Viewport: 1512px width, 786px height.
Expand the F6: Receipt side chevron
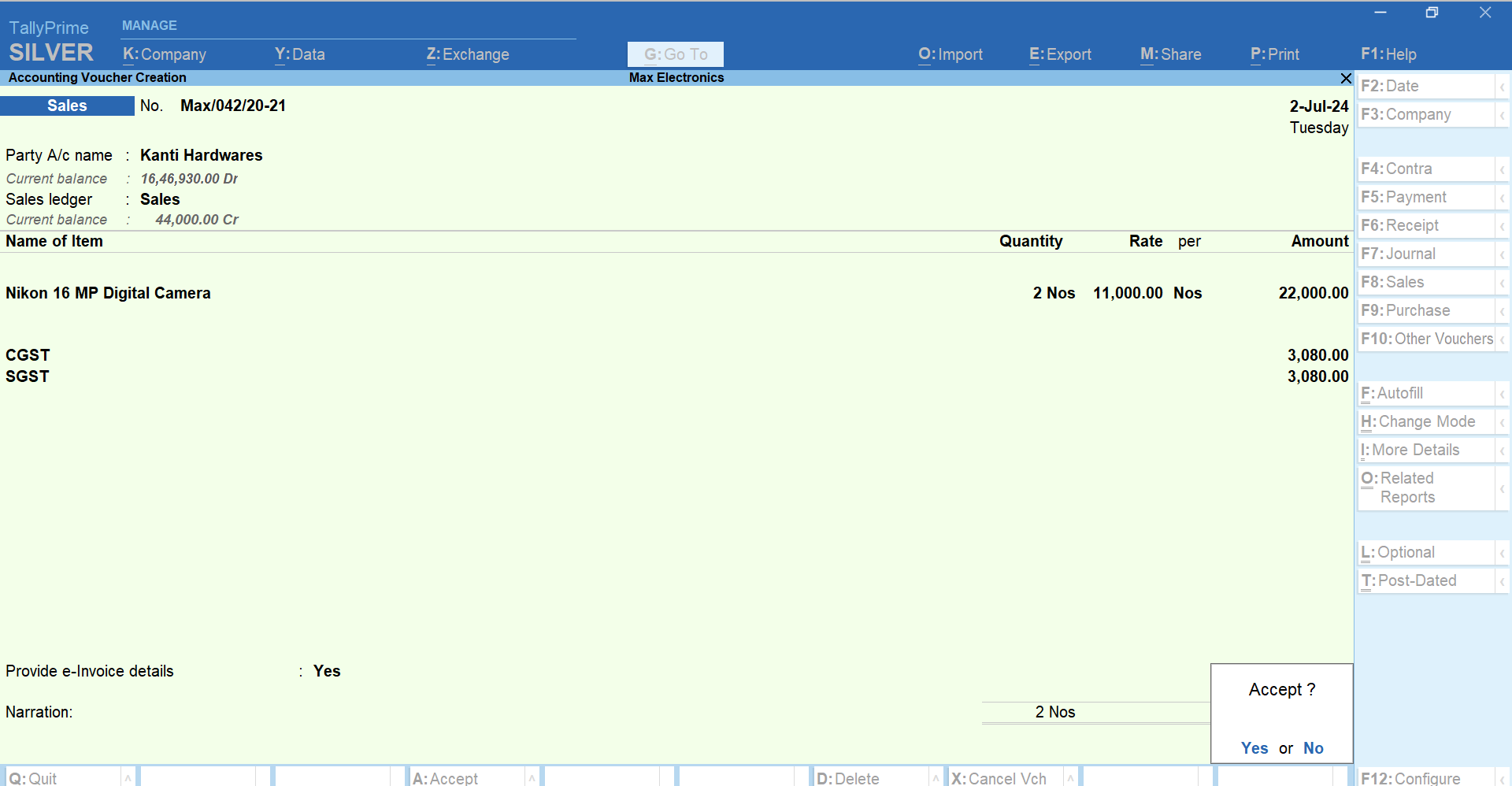point(1503,226)
